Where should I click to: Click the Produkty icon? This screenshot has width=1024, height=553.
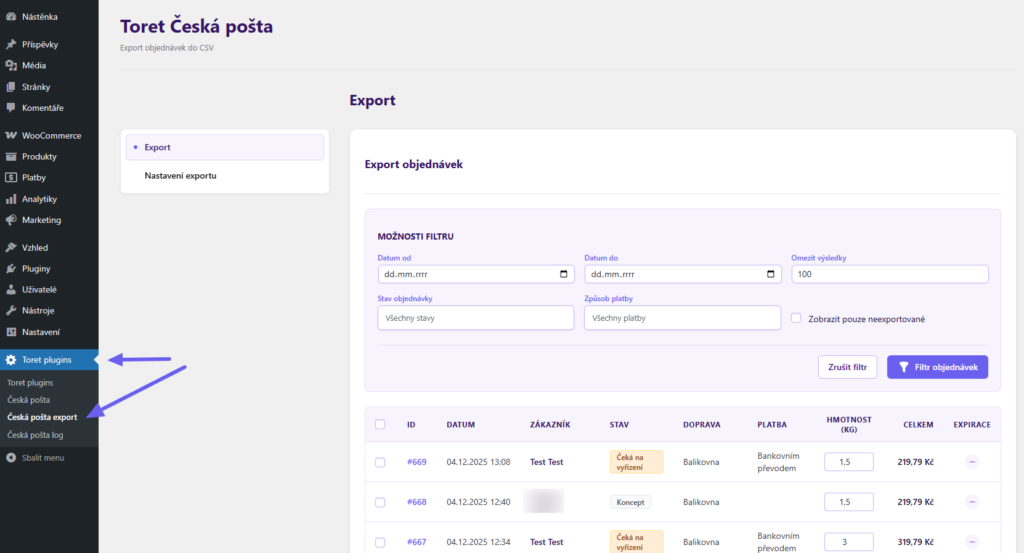(11, 157)
